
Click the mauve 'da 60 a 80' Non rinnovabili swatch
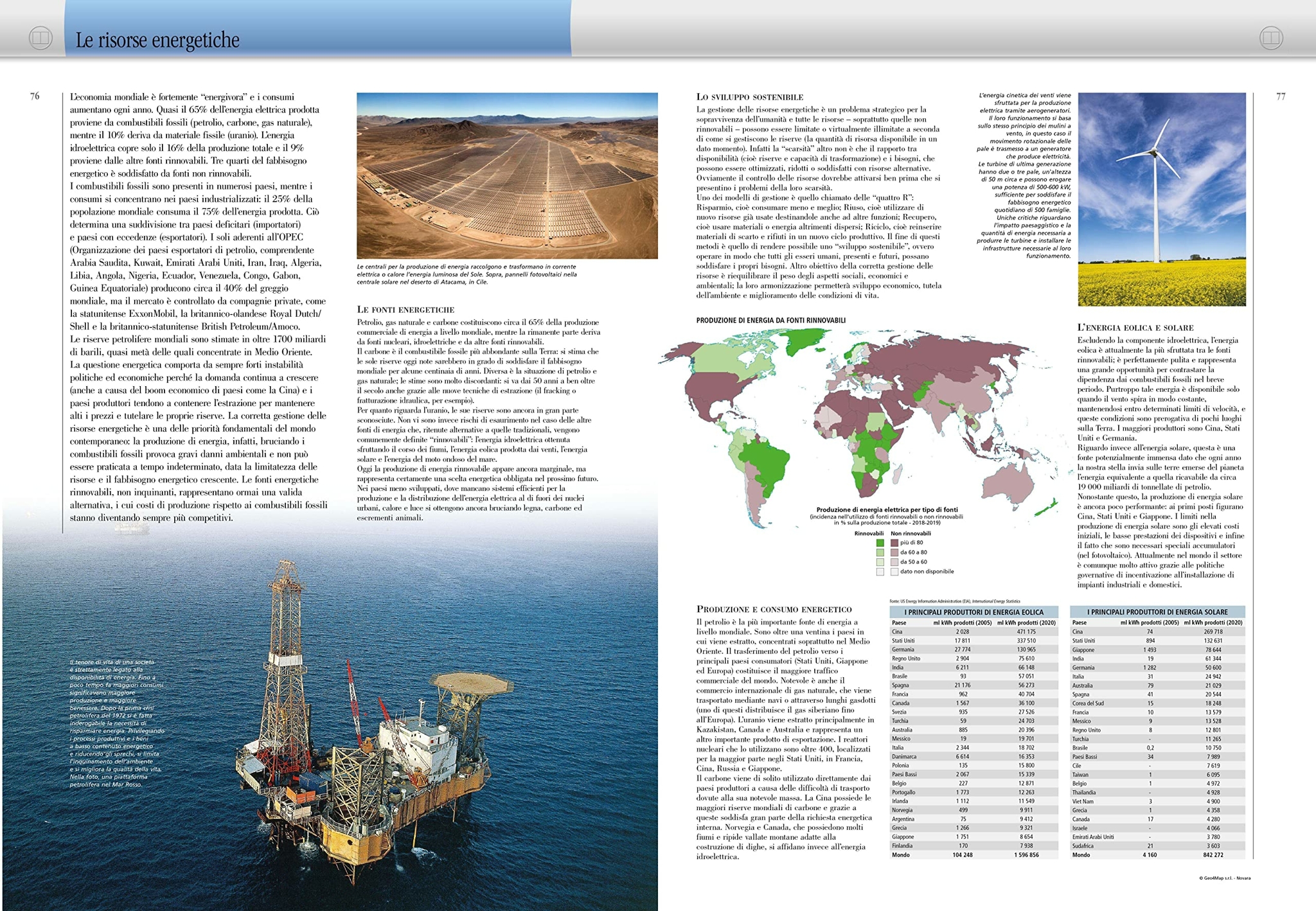coord(894,553)
